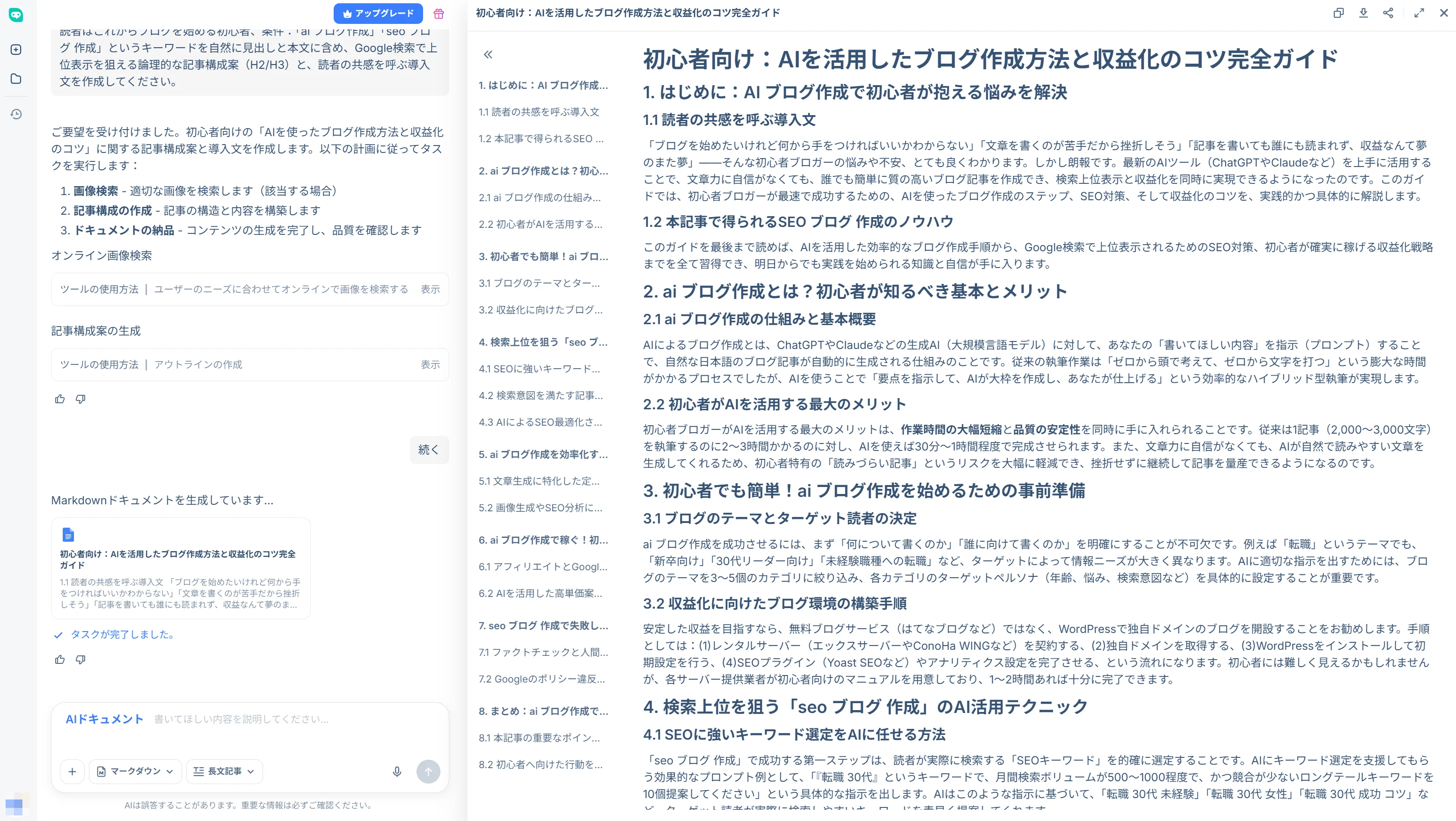This screenshot has width=1456, height=821.
Task: Share the document with the share icon
Action: [1389, 13]
